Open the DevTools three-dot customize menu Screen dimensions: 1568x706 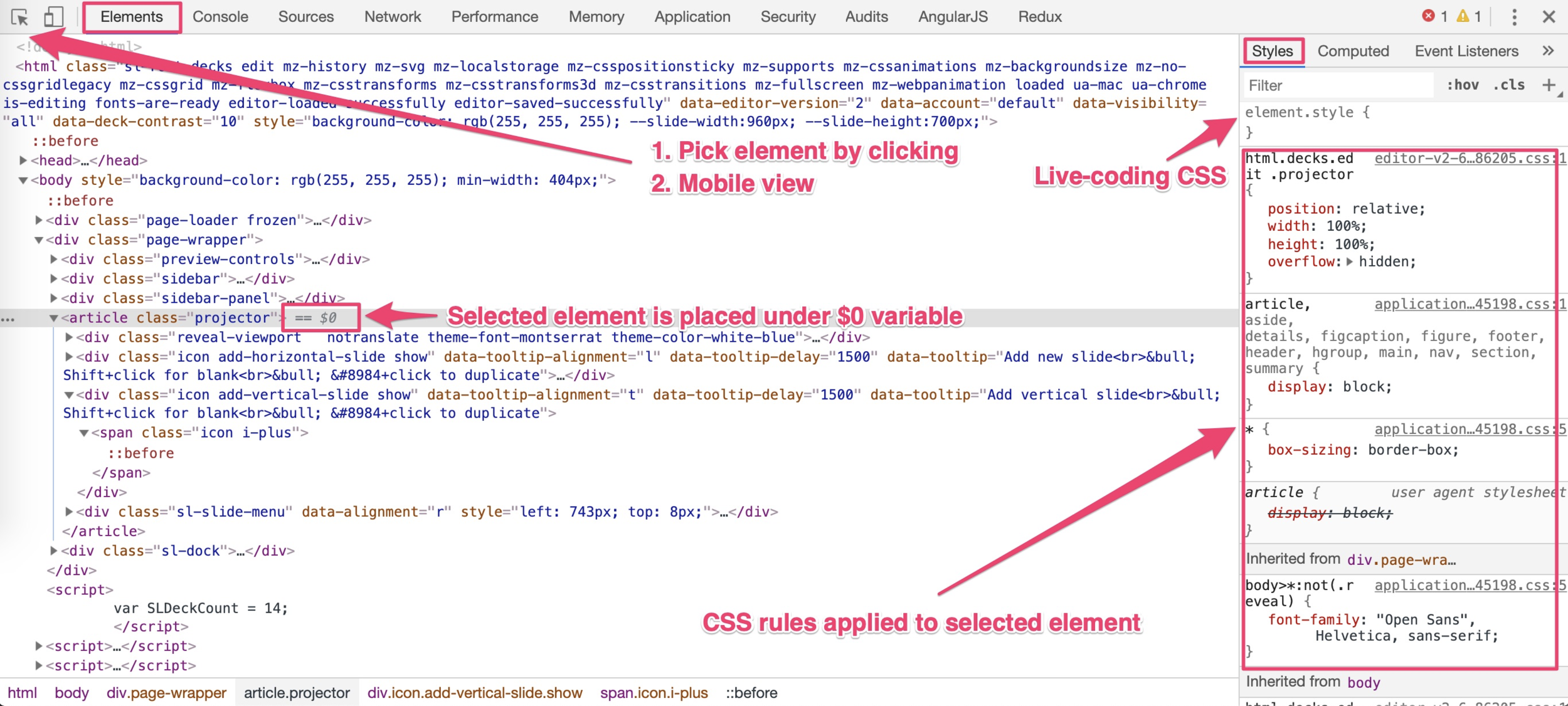point(1514,17)
